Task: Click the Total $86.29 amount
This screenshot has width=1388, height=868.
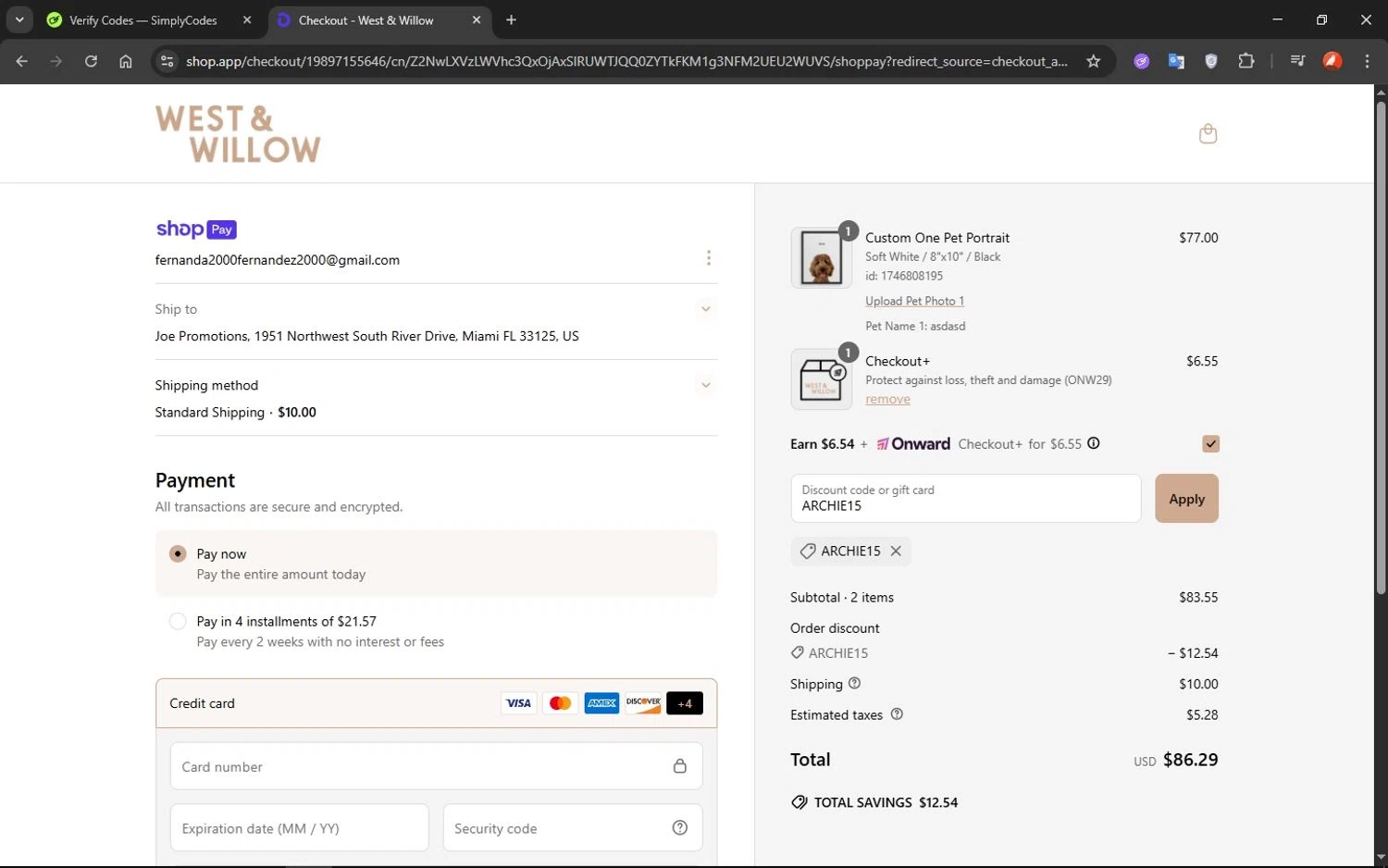Action: coord(1190,760)
